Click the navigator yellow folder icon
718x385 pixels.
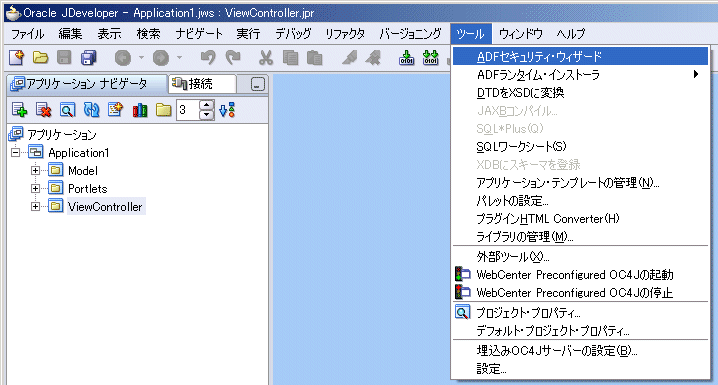163,110
